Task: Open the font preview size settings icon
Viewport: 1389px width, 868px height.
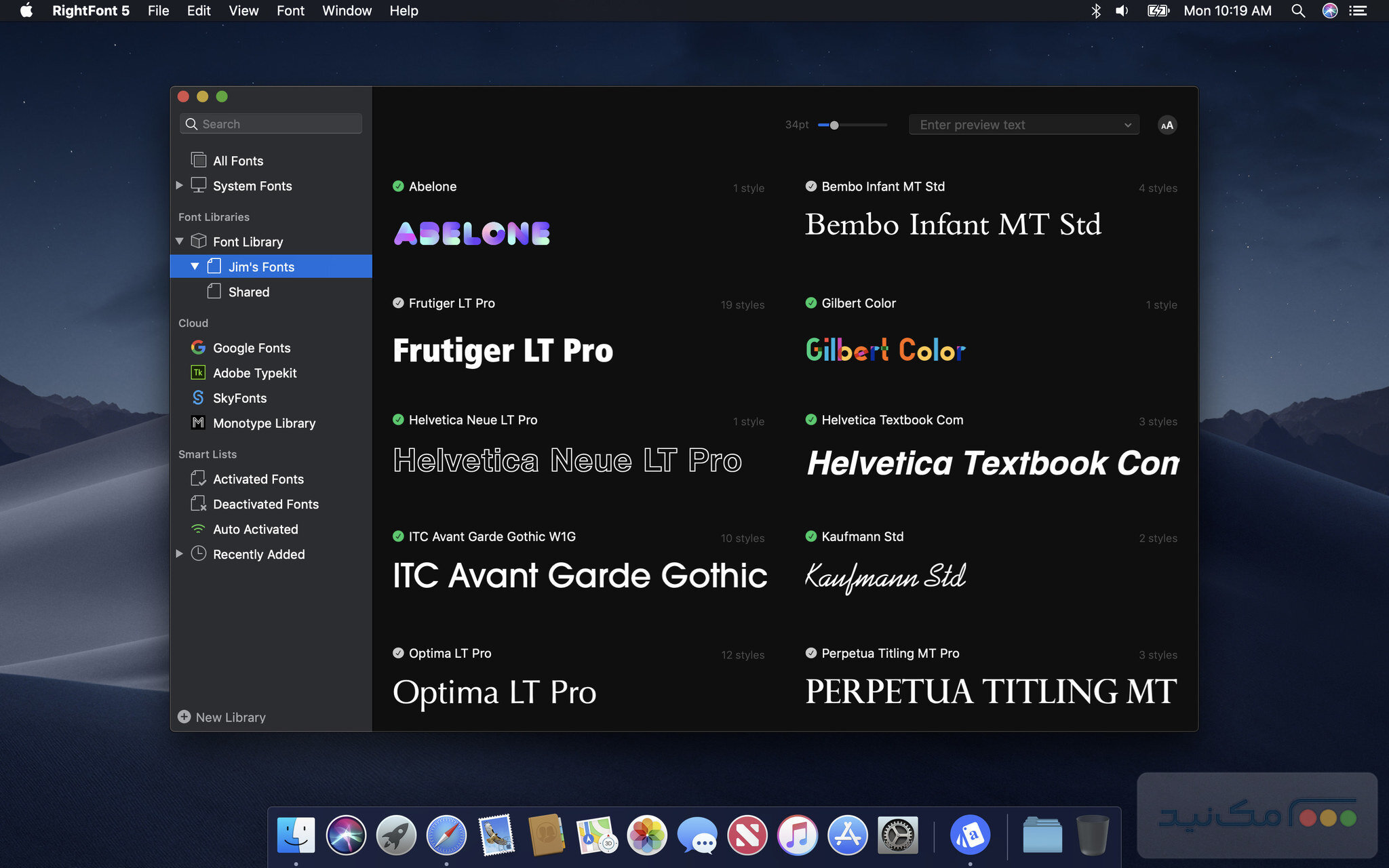Action: [x=1167, y=125]
